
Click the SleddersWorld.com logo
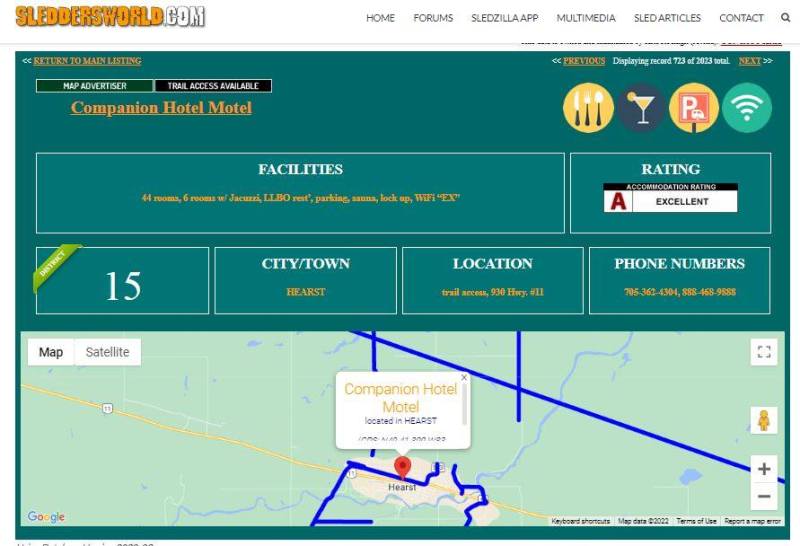(x=110, y=16)
